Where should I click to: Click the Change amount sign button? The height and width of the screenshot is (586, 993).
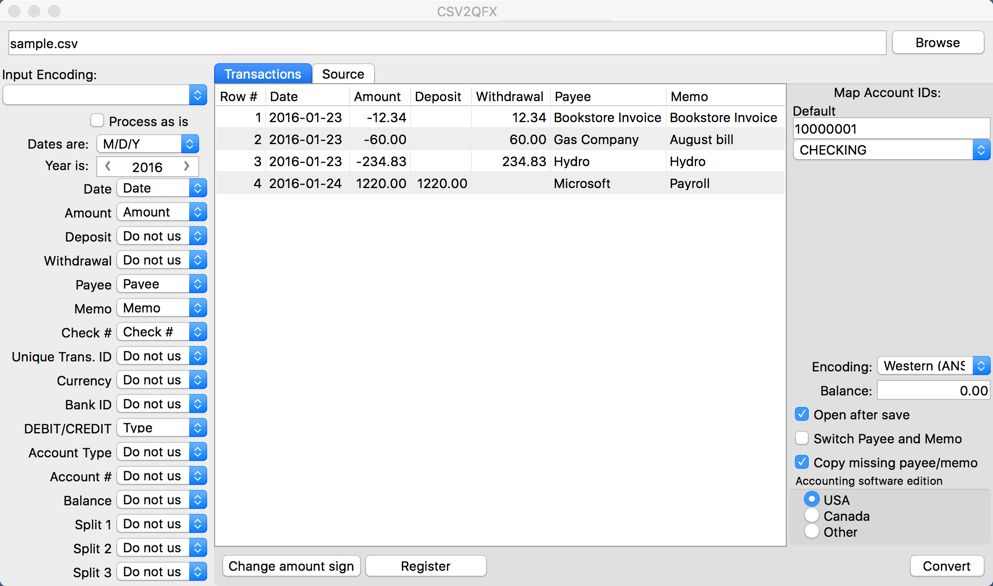click(291, 566)
